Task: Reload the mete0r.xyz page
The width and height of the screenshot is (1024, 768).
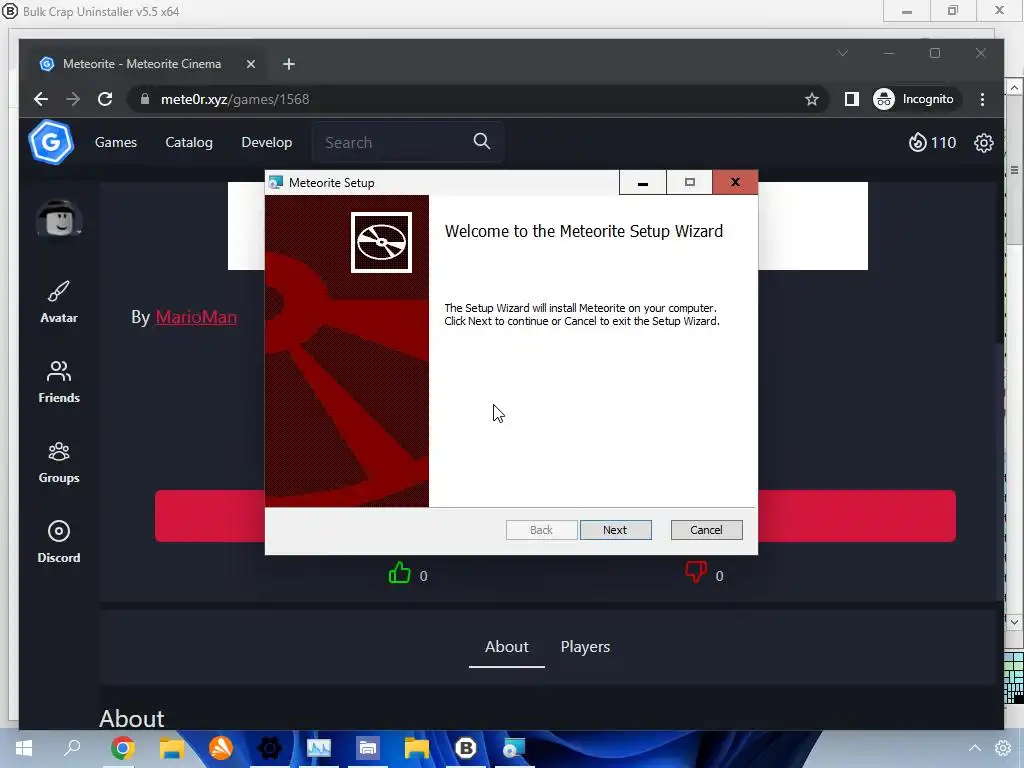Action: tap(104, 99)
